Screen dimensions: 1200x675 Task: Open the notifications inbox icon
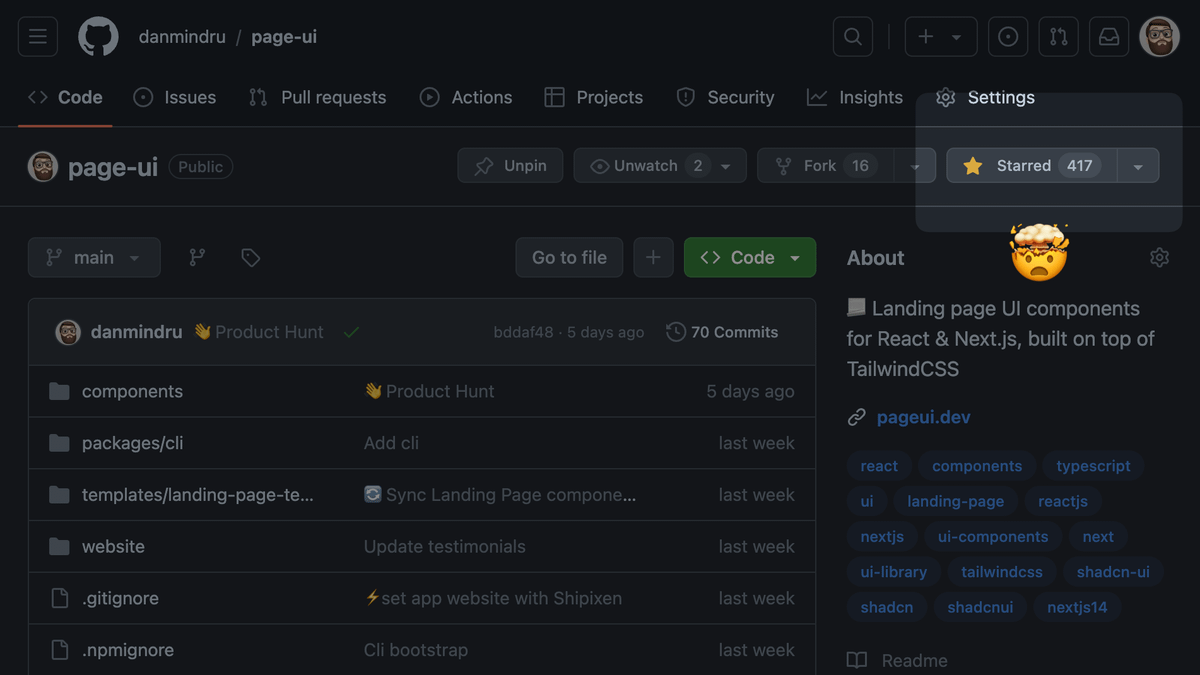[1109, 37]
